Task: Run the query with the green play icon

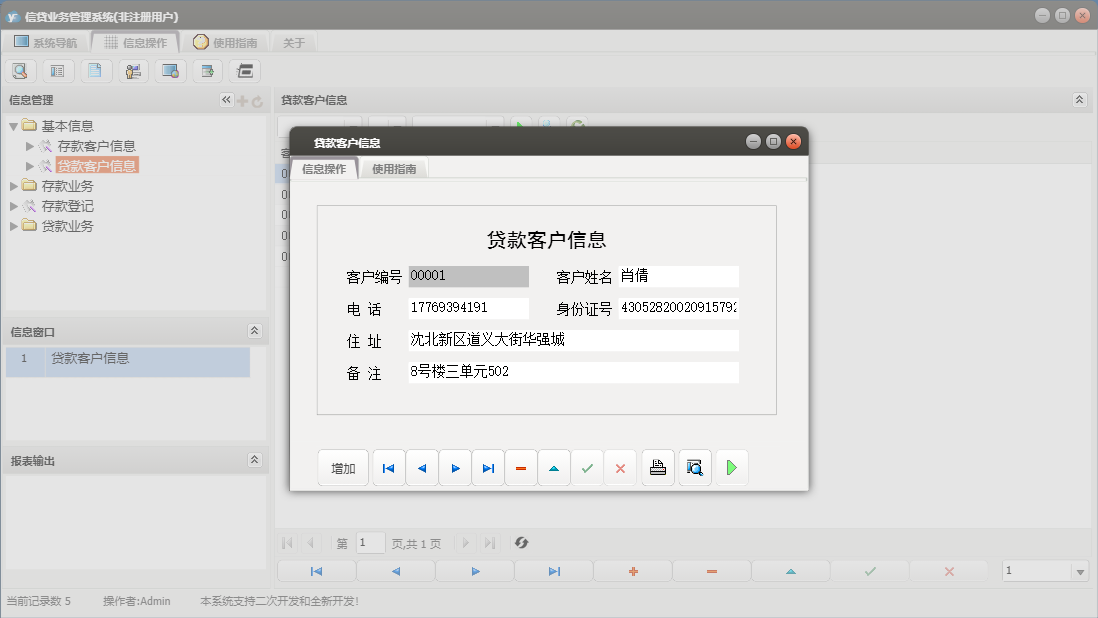Action: point(732,467)
